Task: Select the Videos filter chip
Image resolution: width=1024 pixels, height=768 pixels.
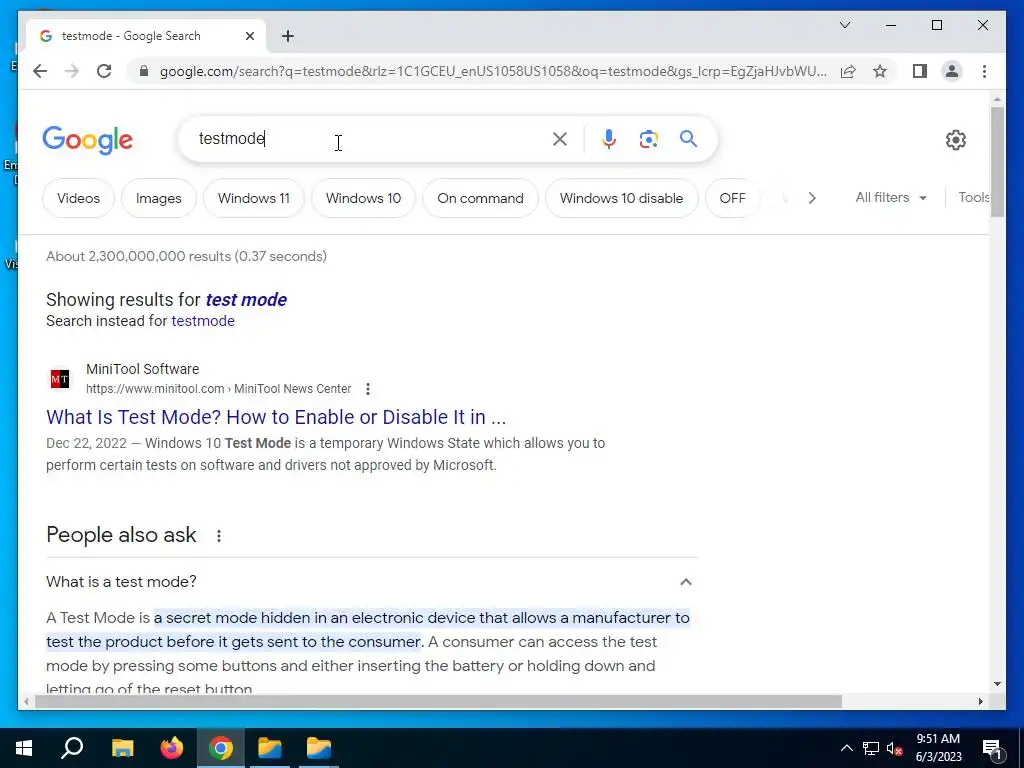Action: pyautogui.click(x=78, y=198)
